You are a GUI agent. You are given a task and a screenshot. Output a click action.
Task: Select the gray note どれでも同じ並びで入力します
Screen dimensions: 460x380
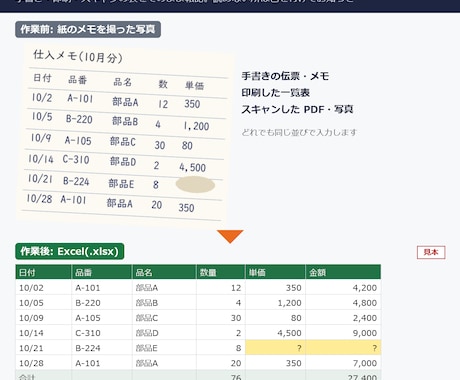tap(299, 132)
